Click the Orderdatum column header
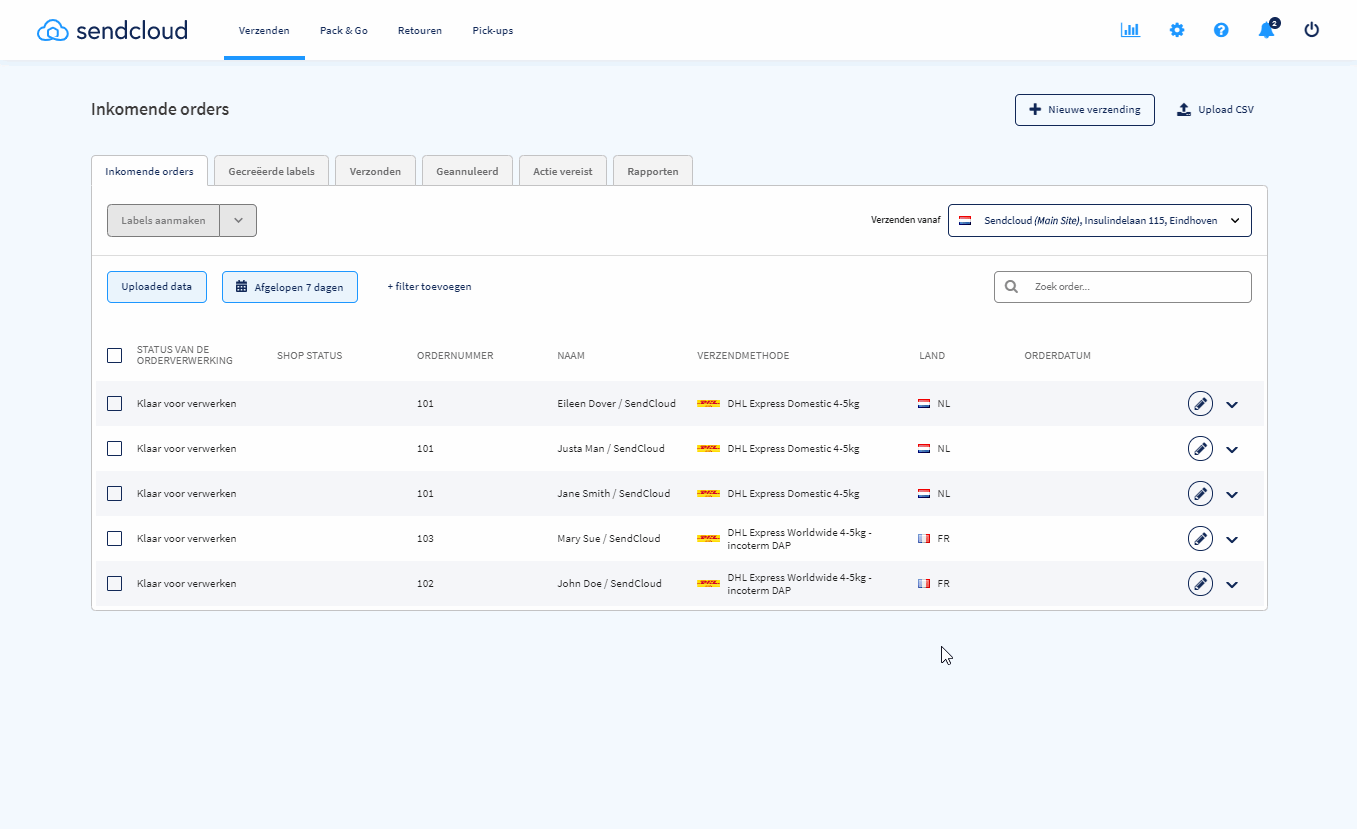The height and width of the screenshot is (829, 1357). (1057, 356)
